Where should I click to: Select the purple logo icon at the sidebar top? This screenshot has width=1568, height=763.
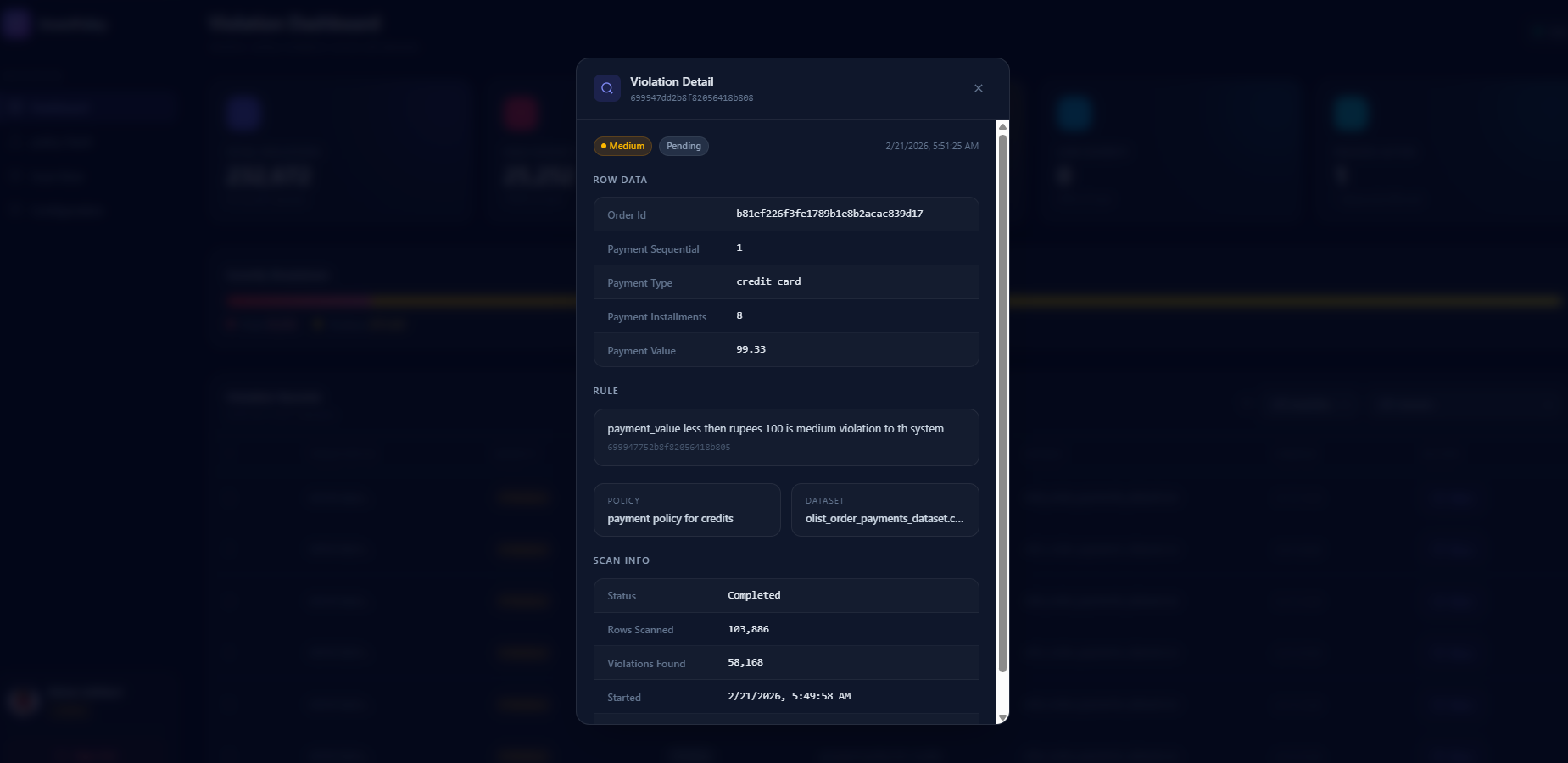17,23
